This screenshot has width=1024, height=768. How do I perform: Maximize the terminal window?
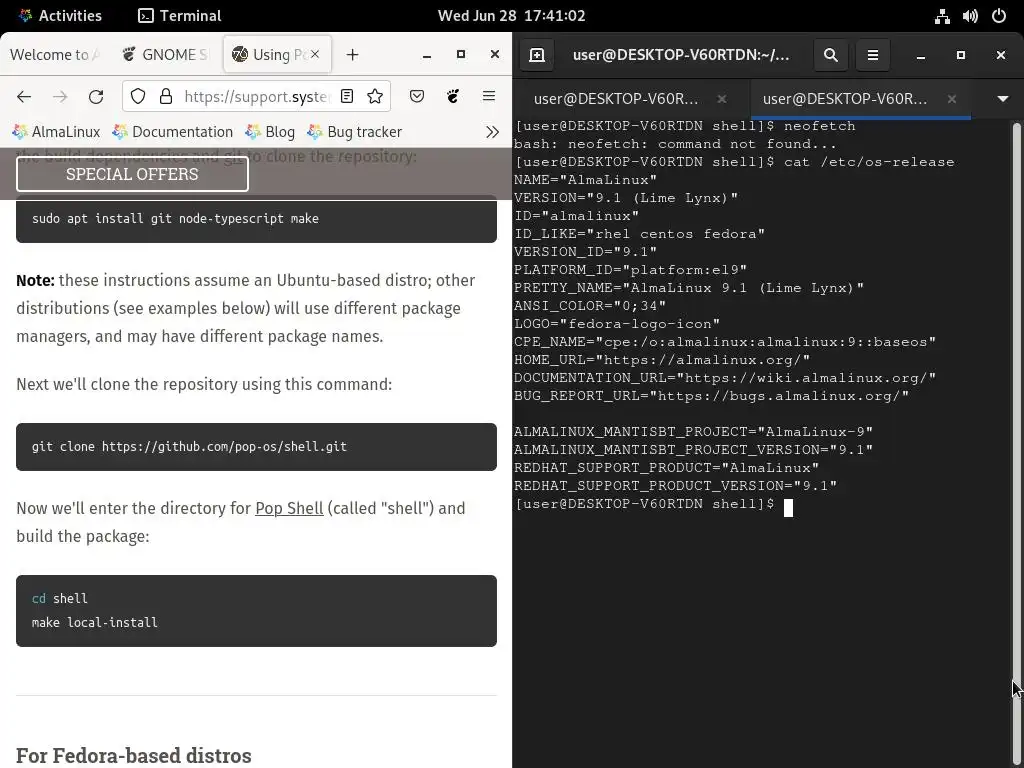[x=961, y=55]
